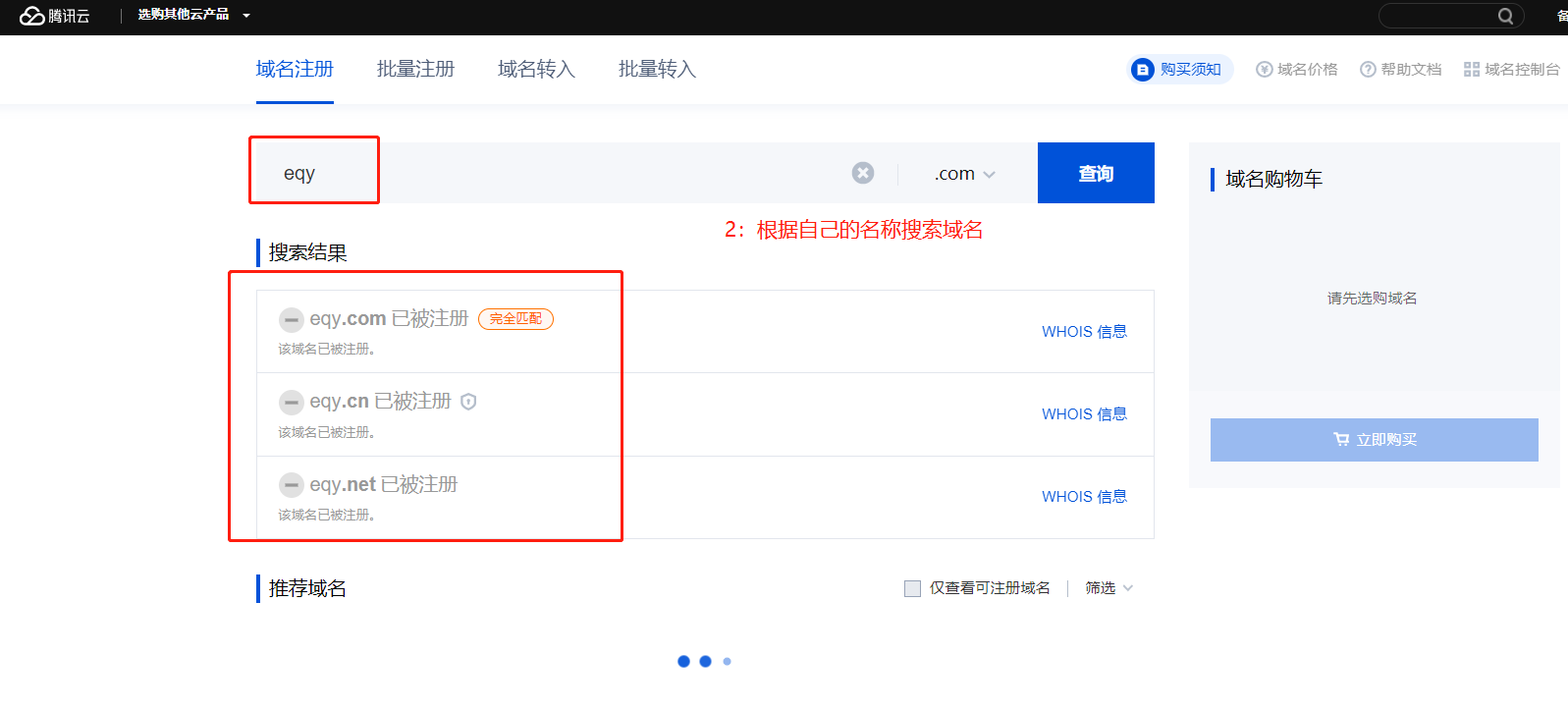Click the search magnifier icon in header
Viewport: 1568px width, 711px height.
1505,16
